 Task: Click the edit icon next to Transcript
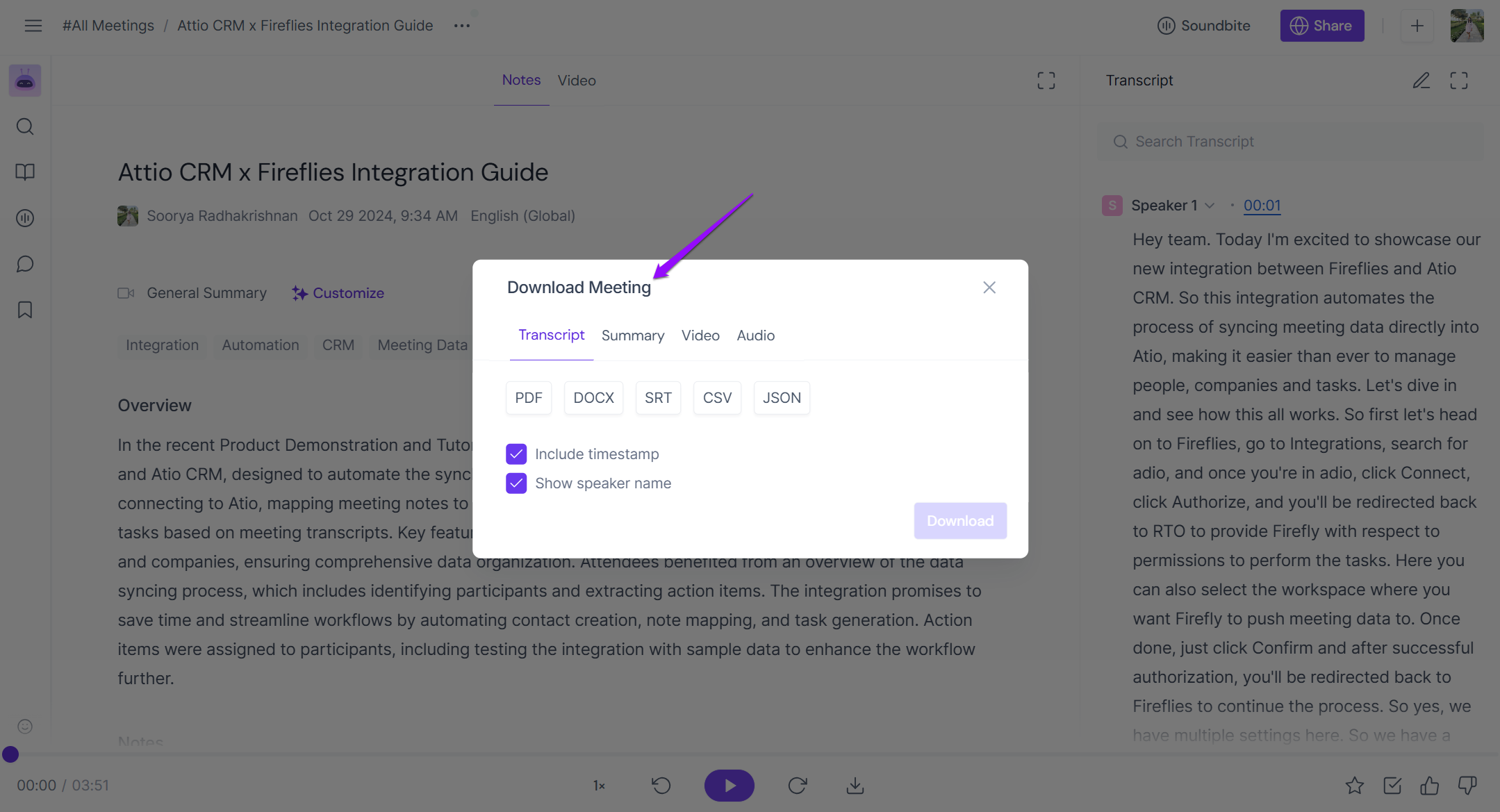coord(1419,80)
